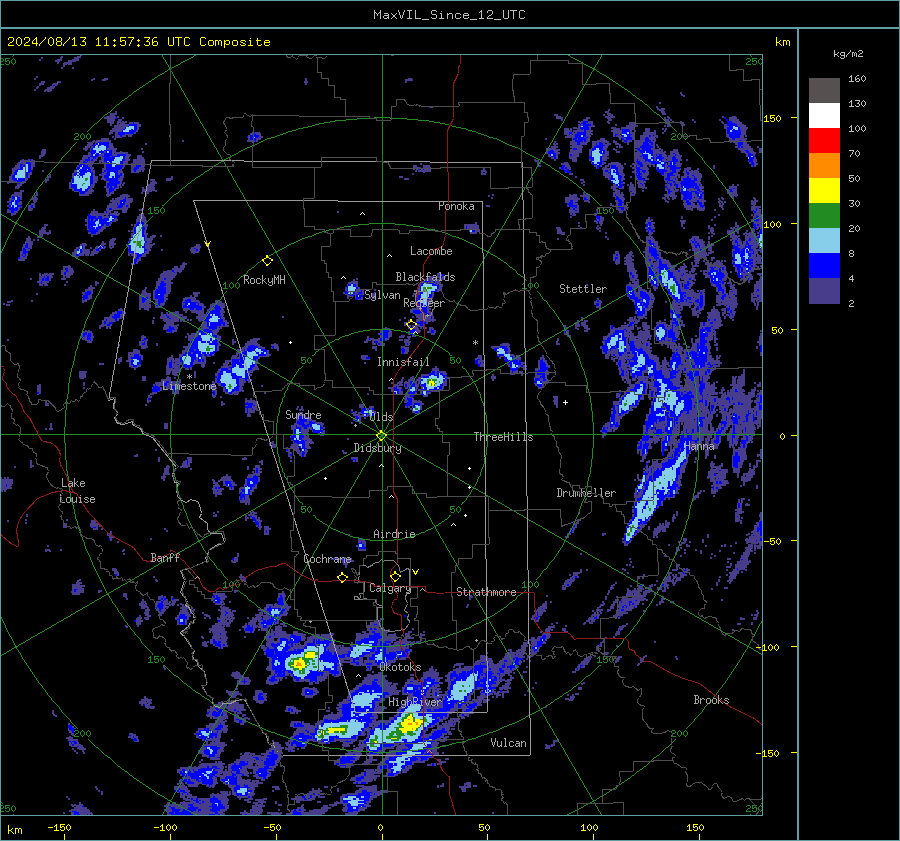Viewport: 900px width, 841px height.
Task: Click the km label on the bottom axis
Action: pyautogui.click(x=14, y=830)
